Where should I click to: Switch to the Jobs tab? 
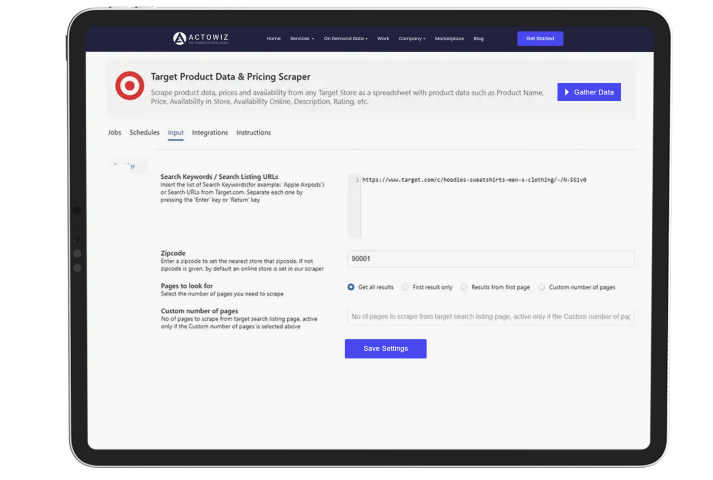[115, 133]
